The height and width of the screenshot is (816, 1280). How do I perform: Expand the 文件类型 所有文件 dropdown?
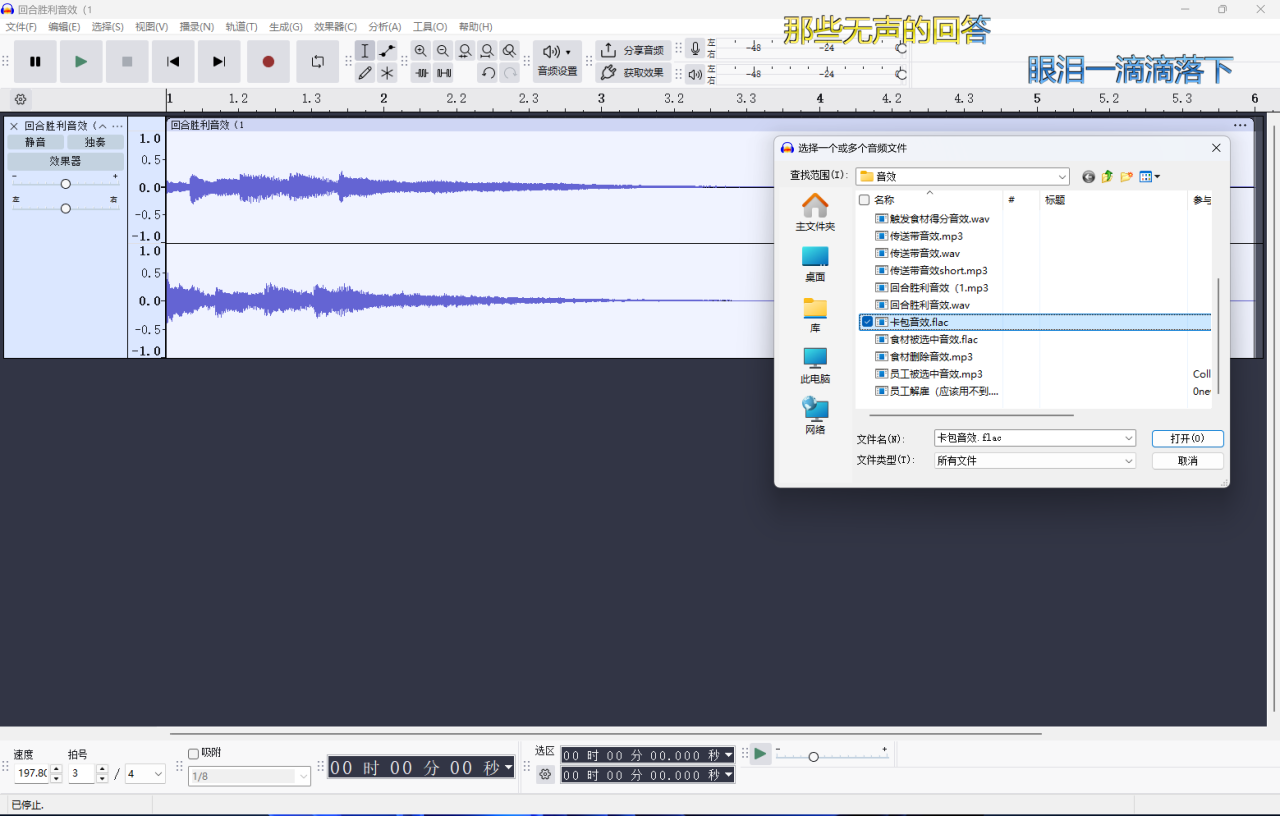click(1128, 461)
